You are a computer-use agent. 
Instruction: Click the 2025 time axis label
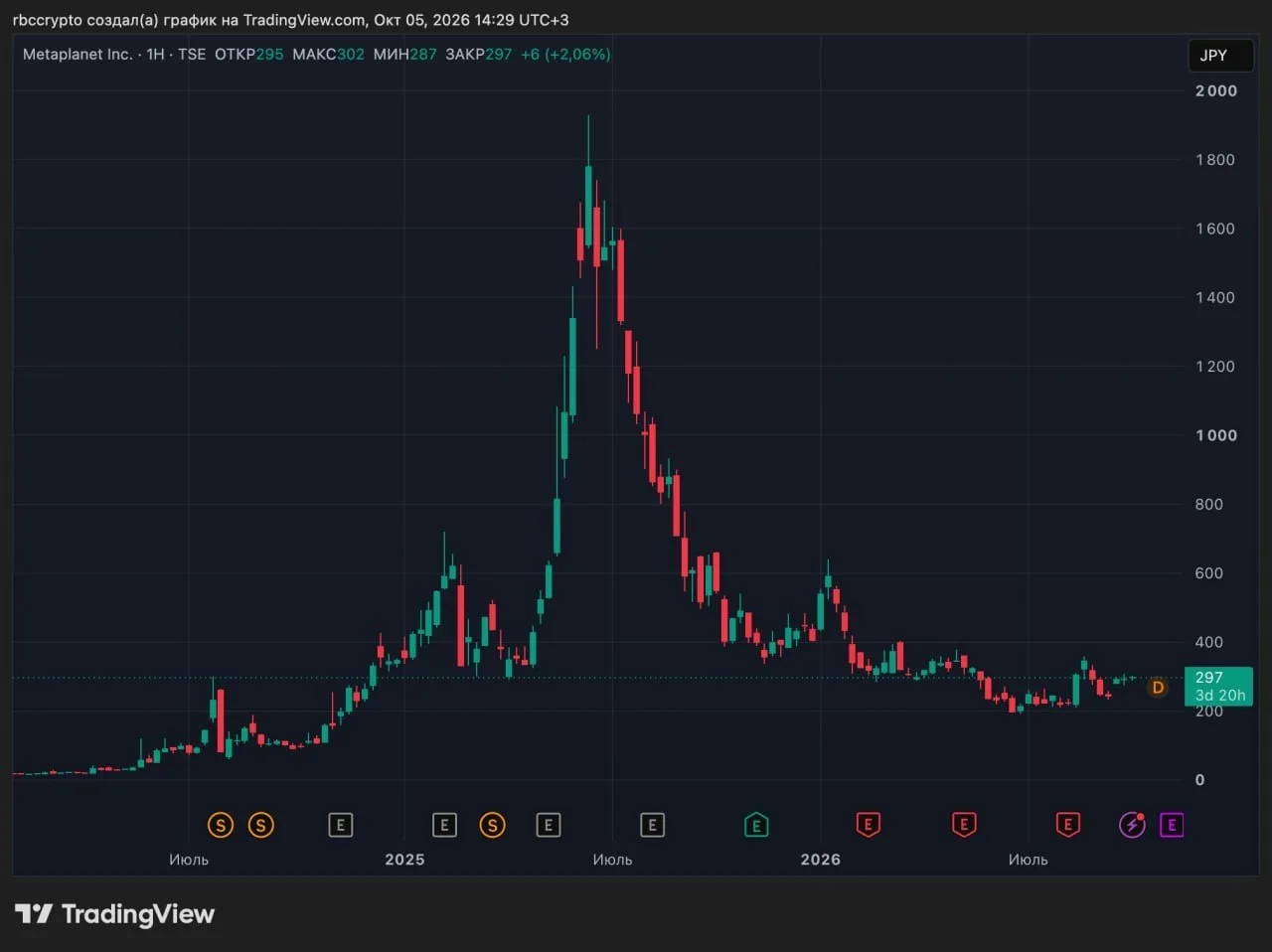[x=404, y=860]
